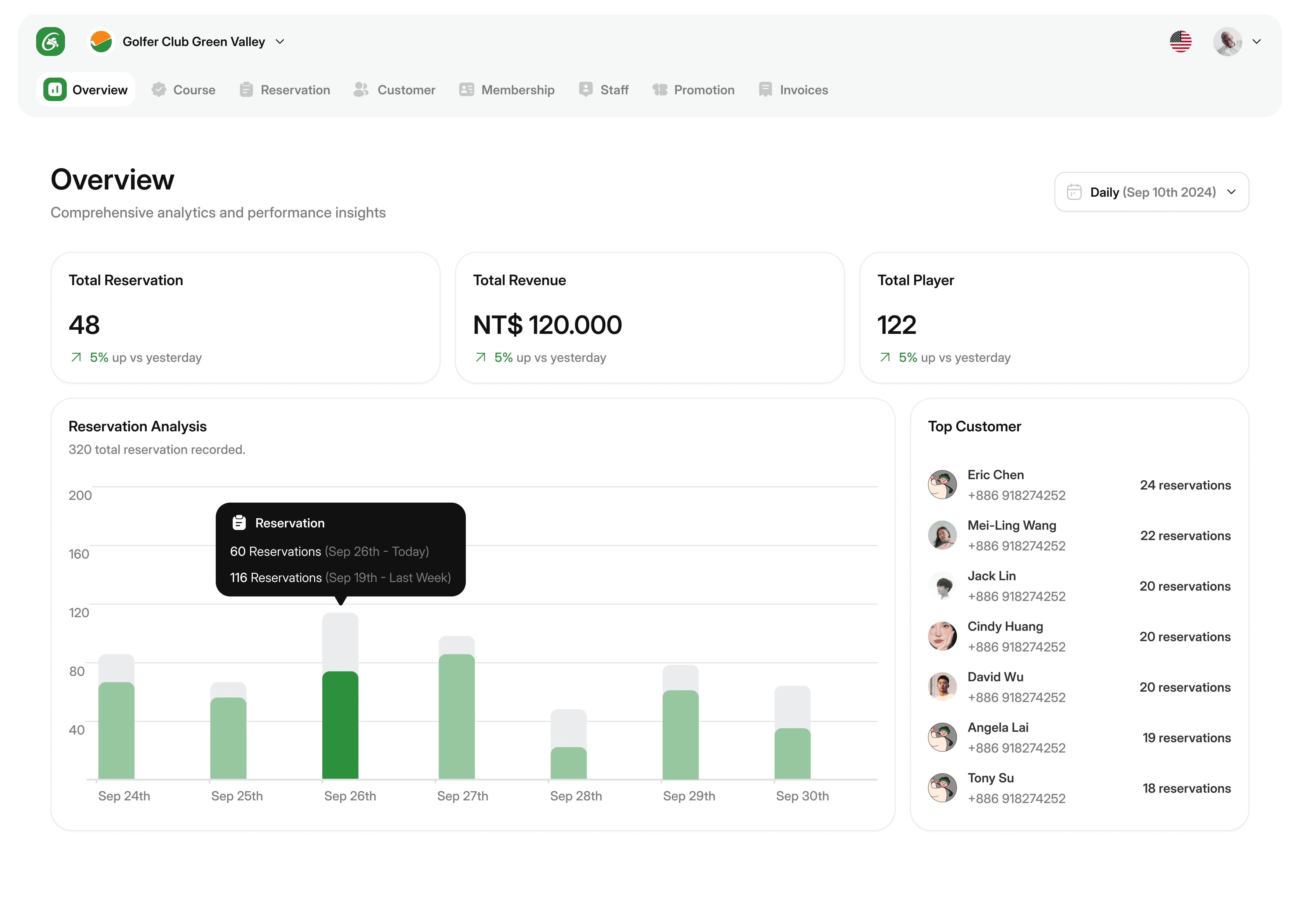
Task: Expand the Golfer Club Green Valley dropdown
Action: pyautogui.click(x=279, y=42)
